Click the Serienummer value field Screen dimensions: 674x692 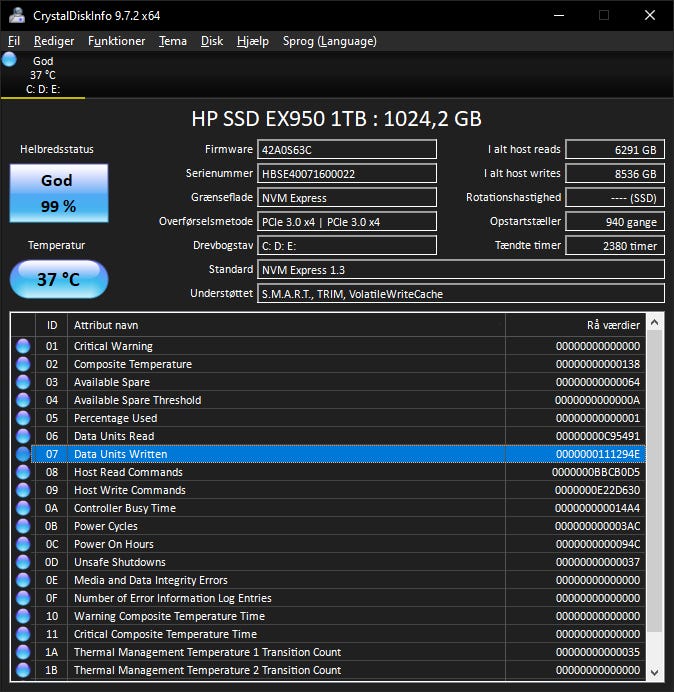coord(347,174)
